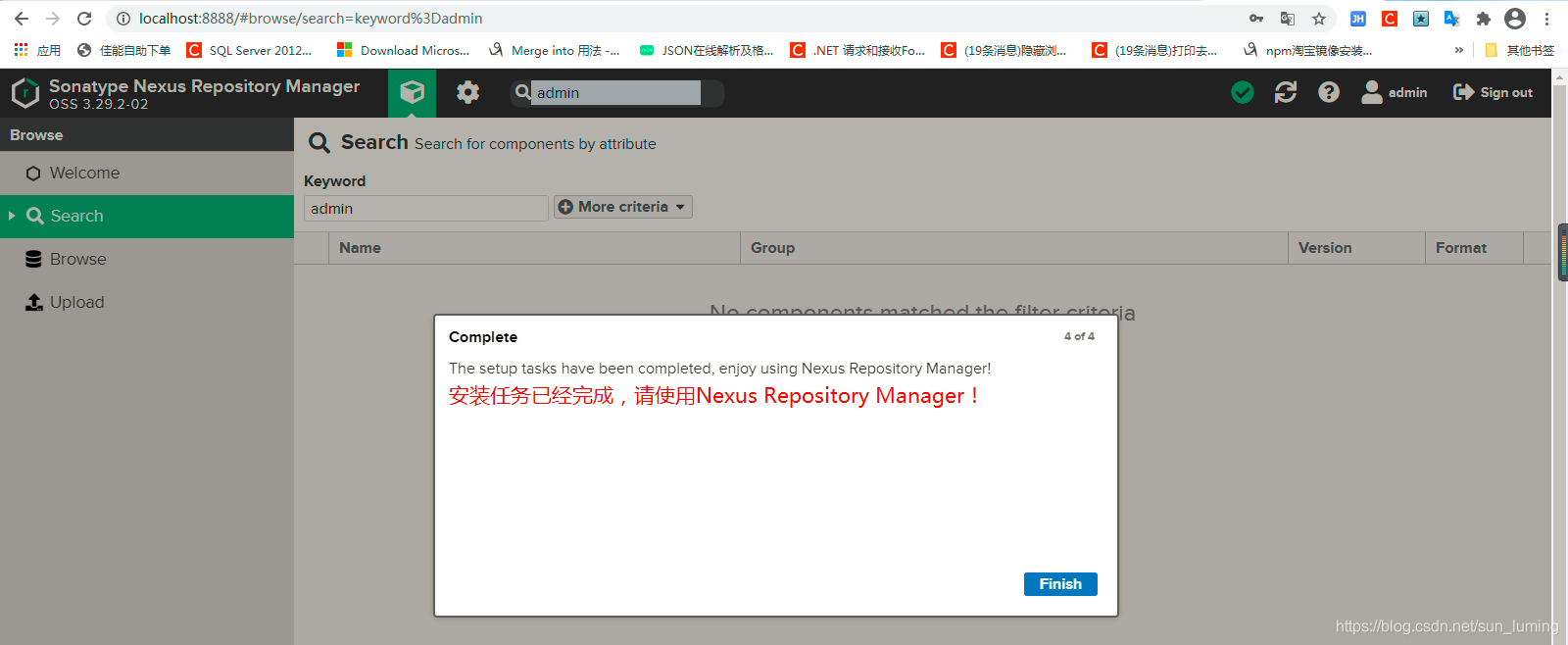
Task: Click the header search box containing admin
Action: coord(616,93)
